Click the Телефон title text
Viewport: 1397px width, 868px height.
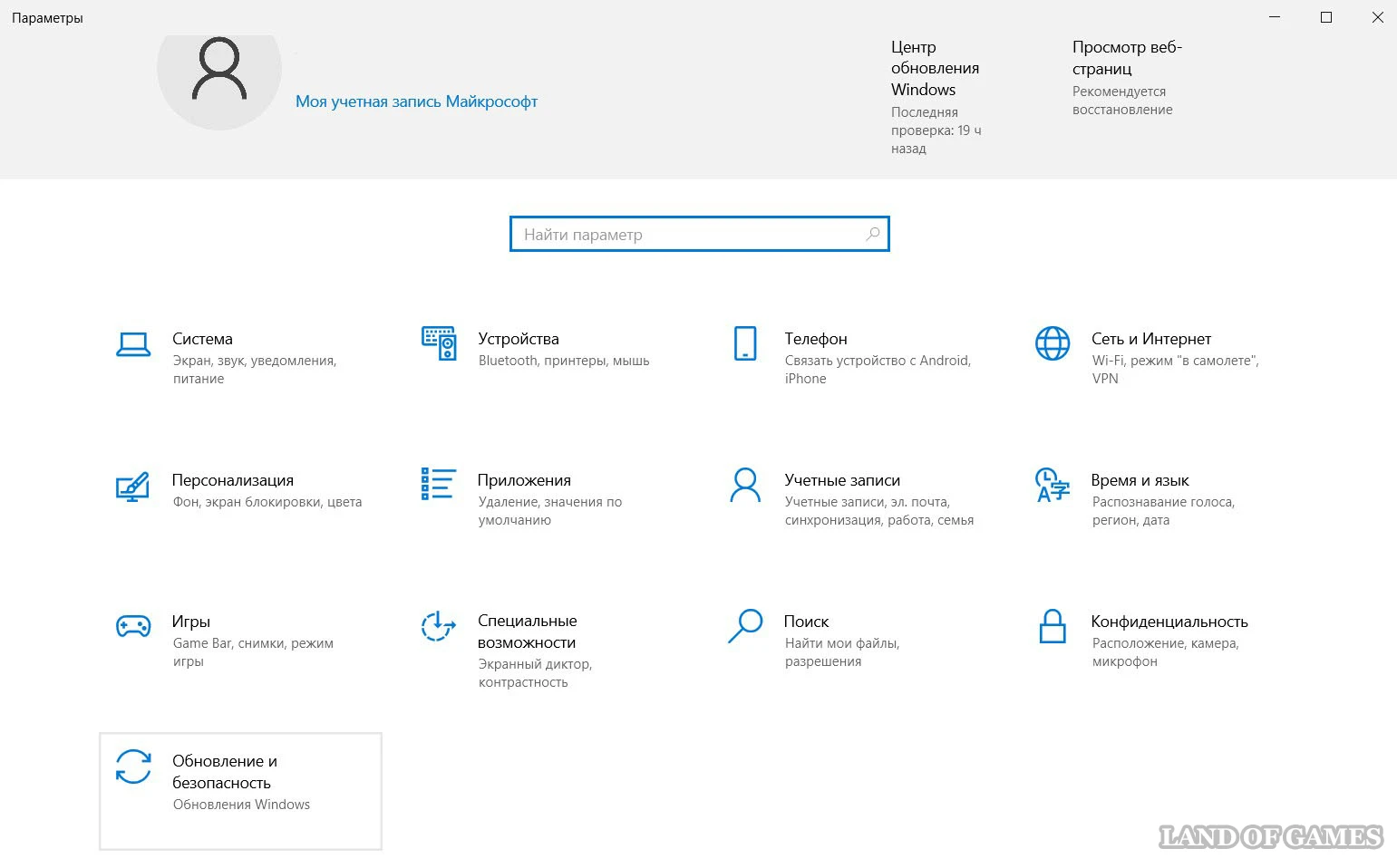coord(816,339)
